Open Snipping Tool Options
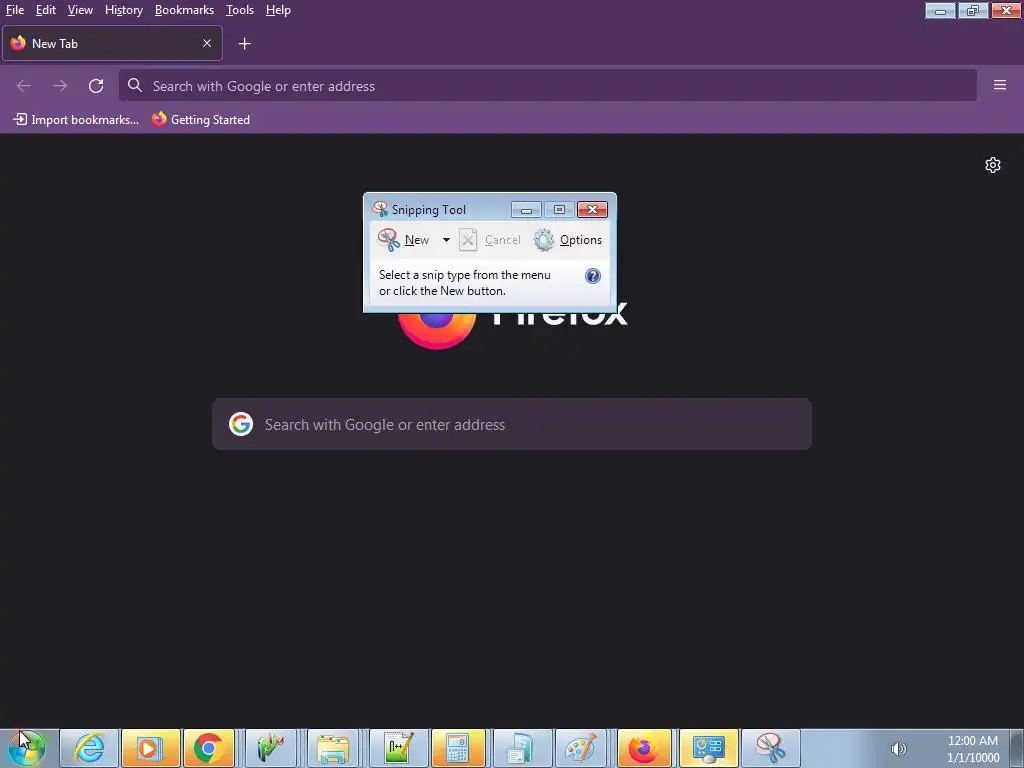The width and height of the screenshot is (1024, 768). click(x=568, y=240)
